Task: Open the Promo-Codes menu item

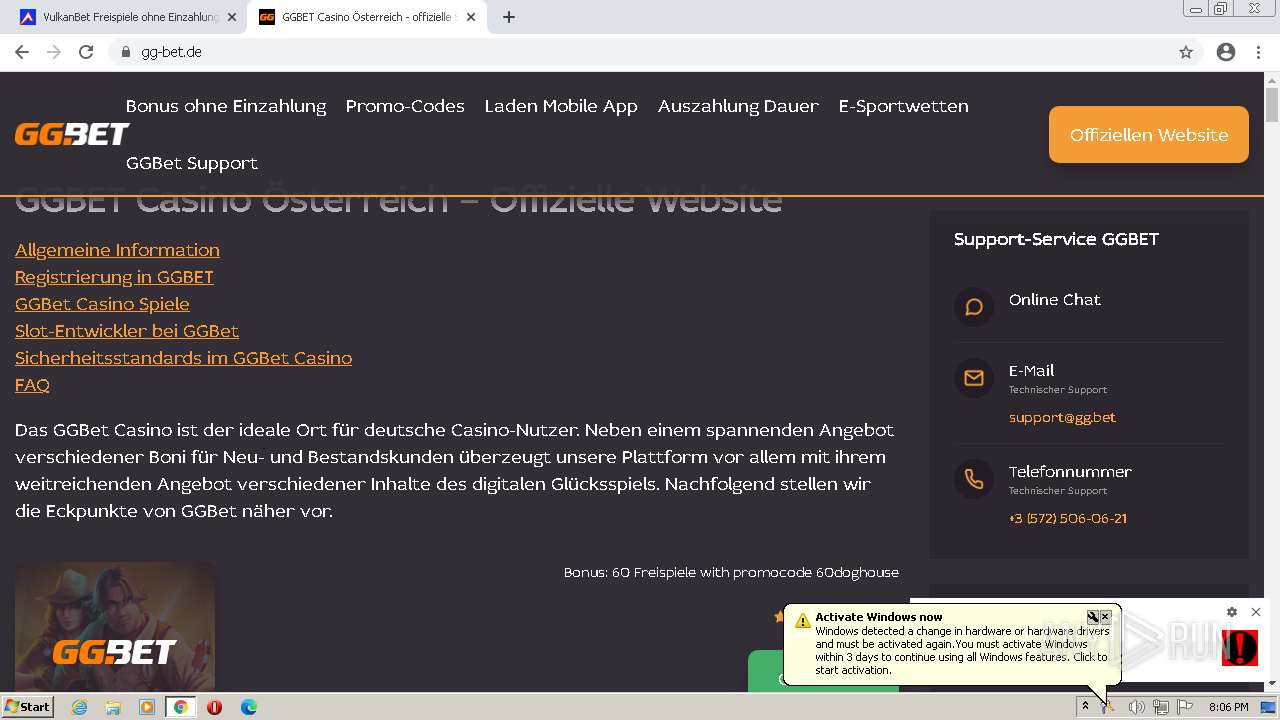Action: [x=405, y=106]
